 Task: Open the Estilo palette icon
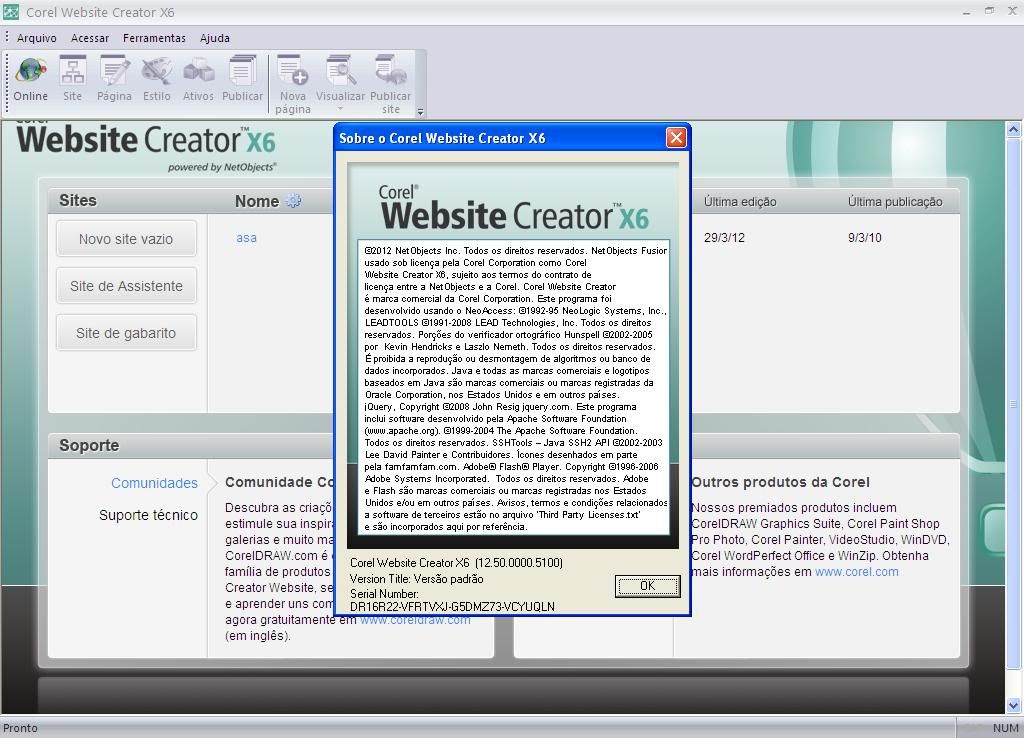[x=157, y=72]
